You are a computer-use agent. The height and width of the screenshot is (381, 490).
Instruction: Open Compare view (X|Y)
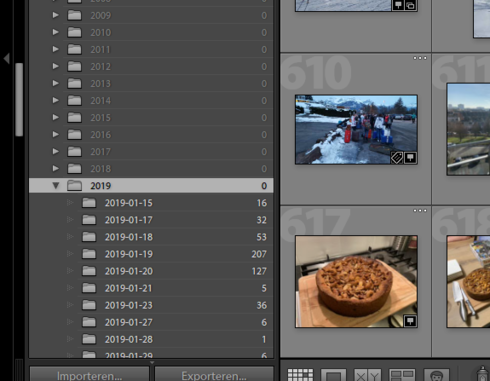[x=367, y=375]
